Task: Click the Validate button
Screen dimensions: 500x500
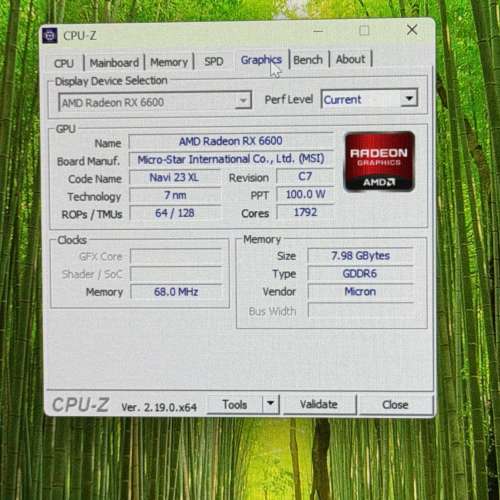Action: [319, 404]
